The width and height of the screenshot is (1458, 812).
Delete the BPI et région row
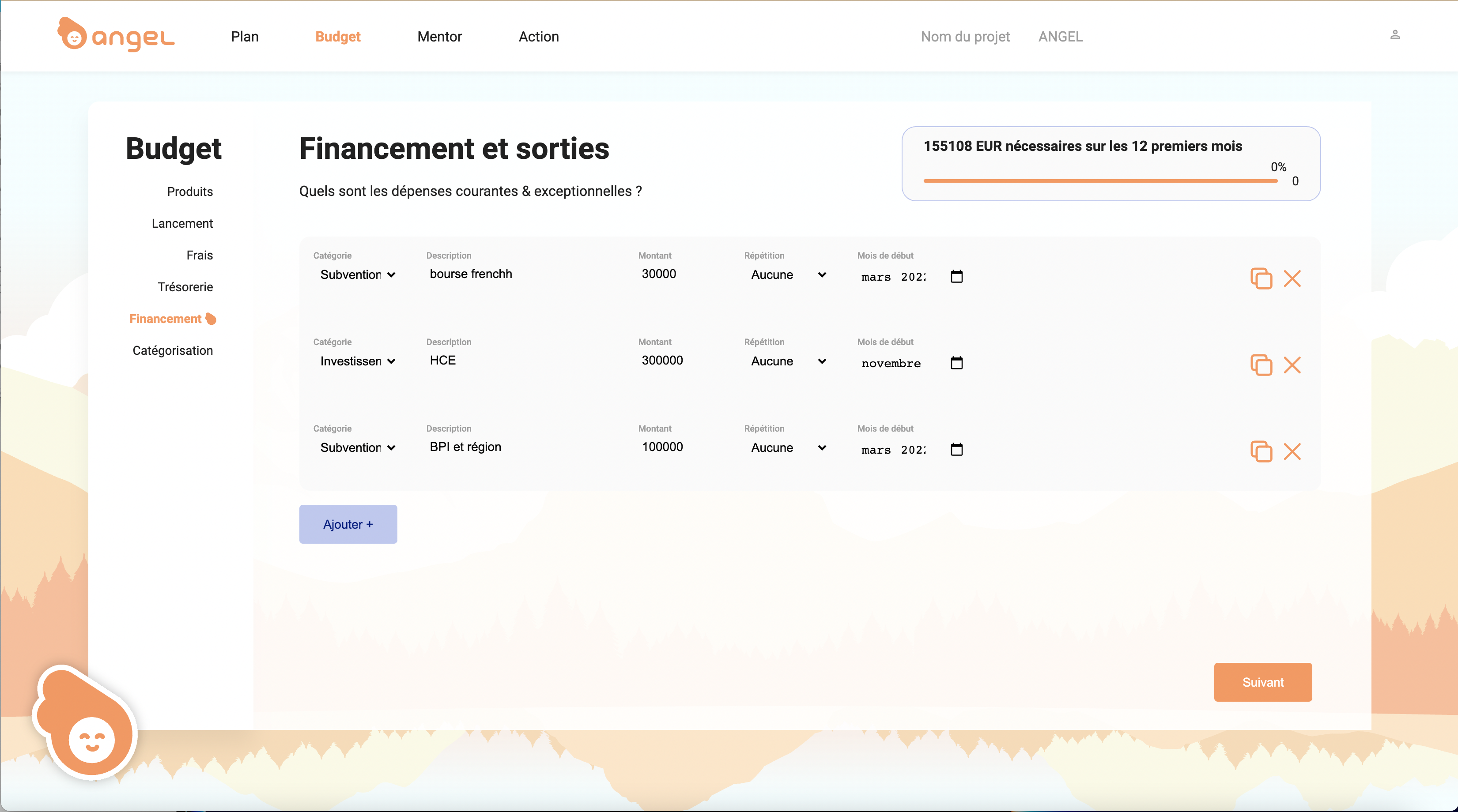(x=1292, y=451)
